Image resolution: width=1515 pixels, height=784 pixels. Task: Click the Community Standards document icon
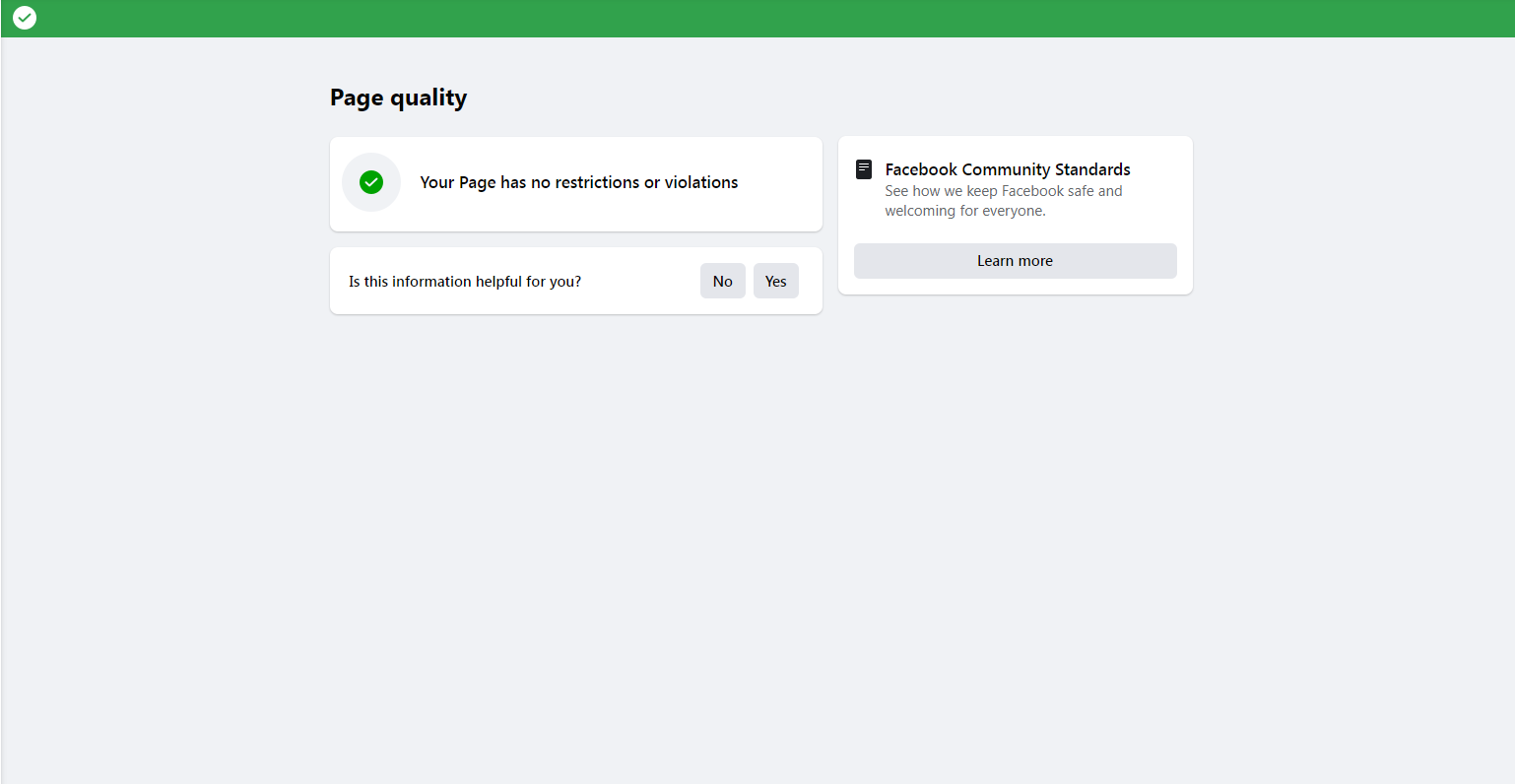(x=864, y=169)
